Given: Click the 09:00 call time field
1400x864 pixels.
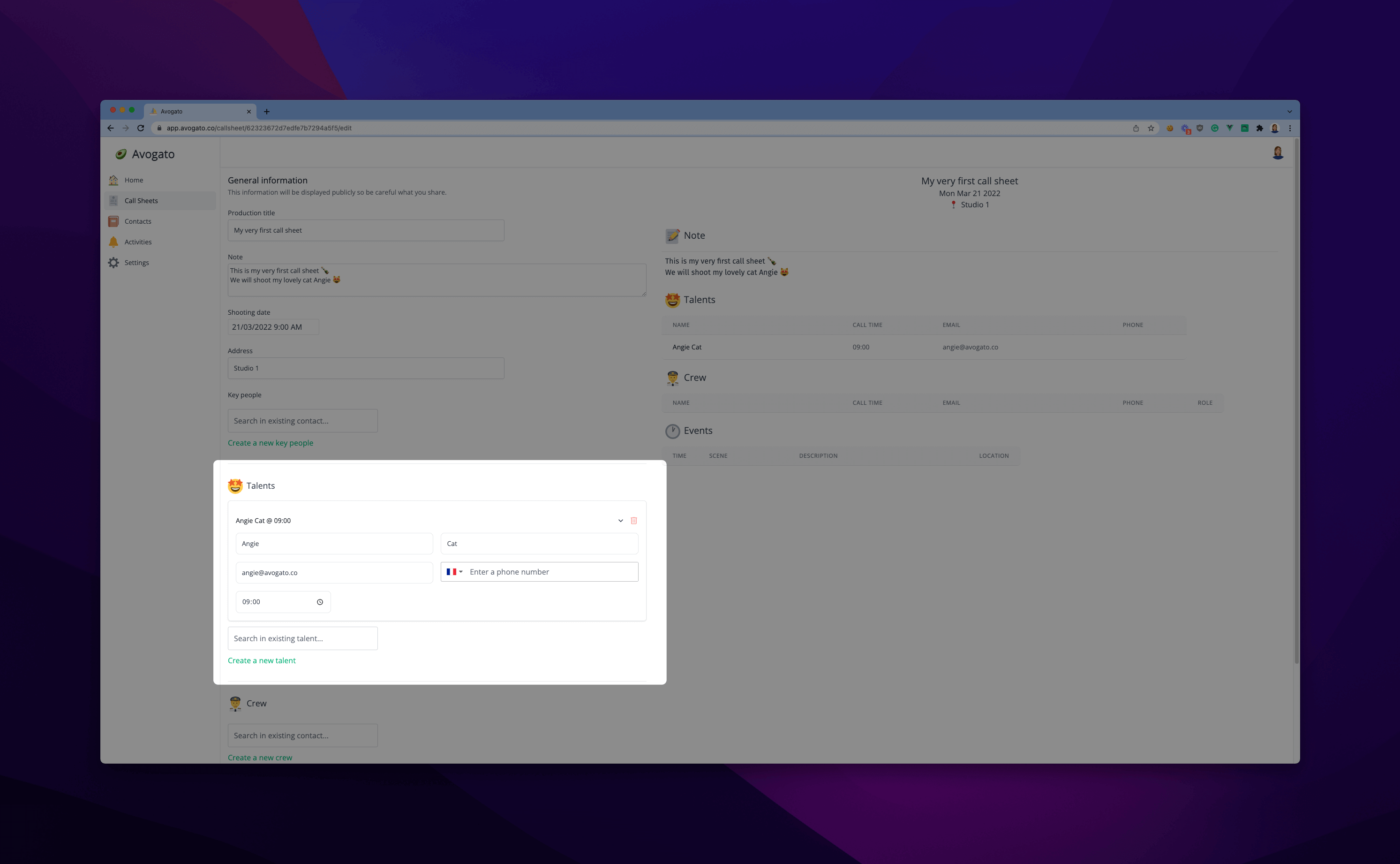Looking at the screenshot, I should pyautogui.click(x=283, y=602).
